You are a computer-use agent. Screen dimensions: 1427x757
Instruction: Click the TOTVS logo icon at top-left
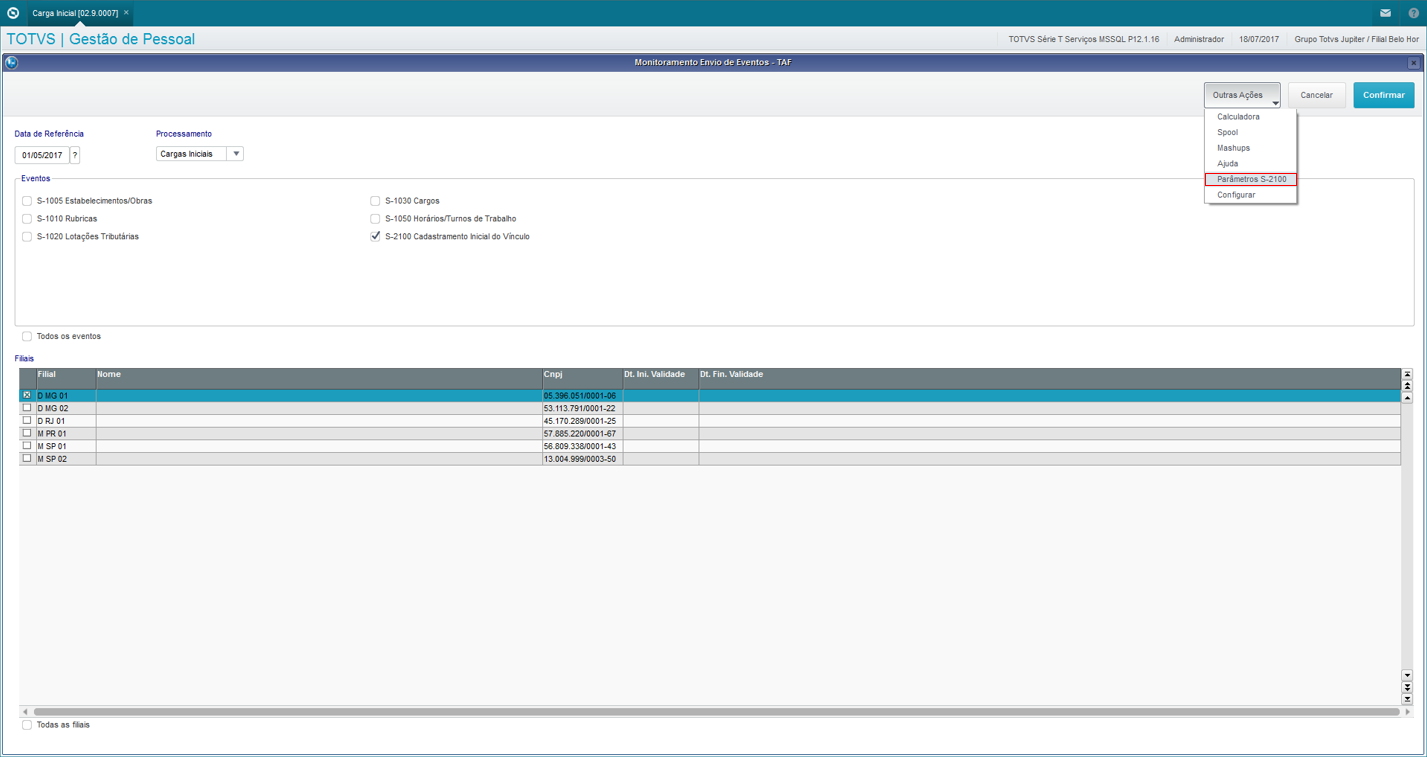13,13
